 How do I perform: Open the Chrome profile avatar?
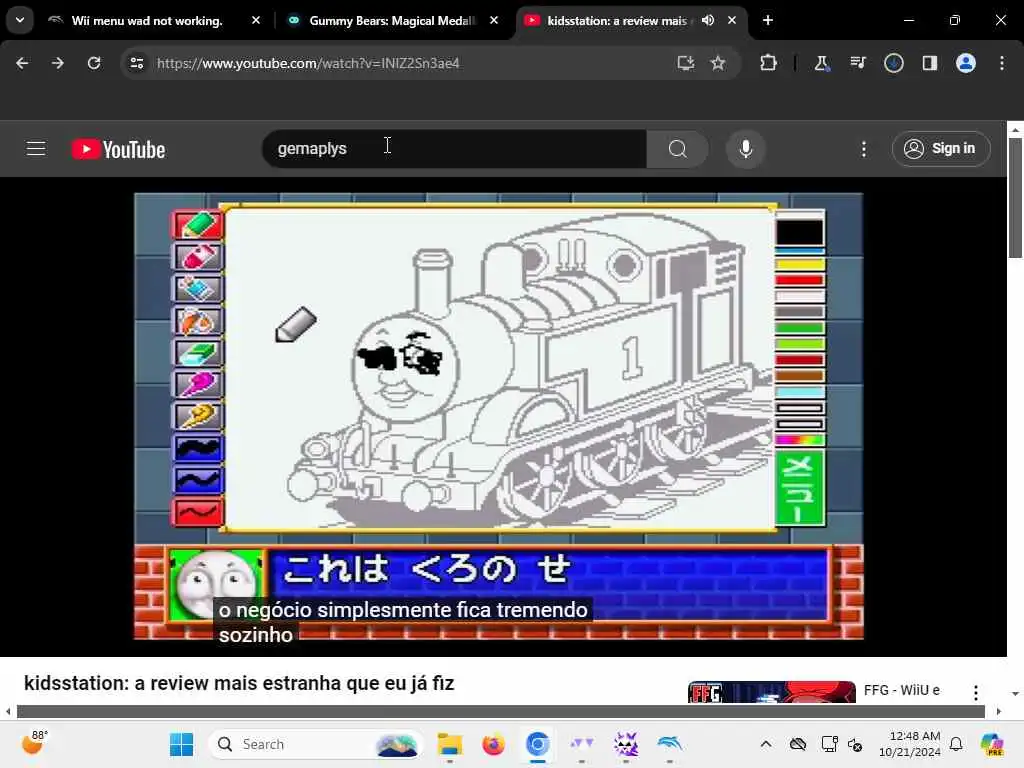click(x=966, y=63)
